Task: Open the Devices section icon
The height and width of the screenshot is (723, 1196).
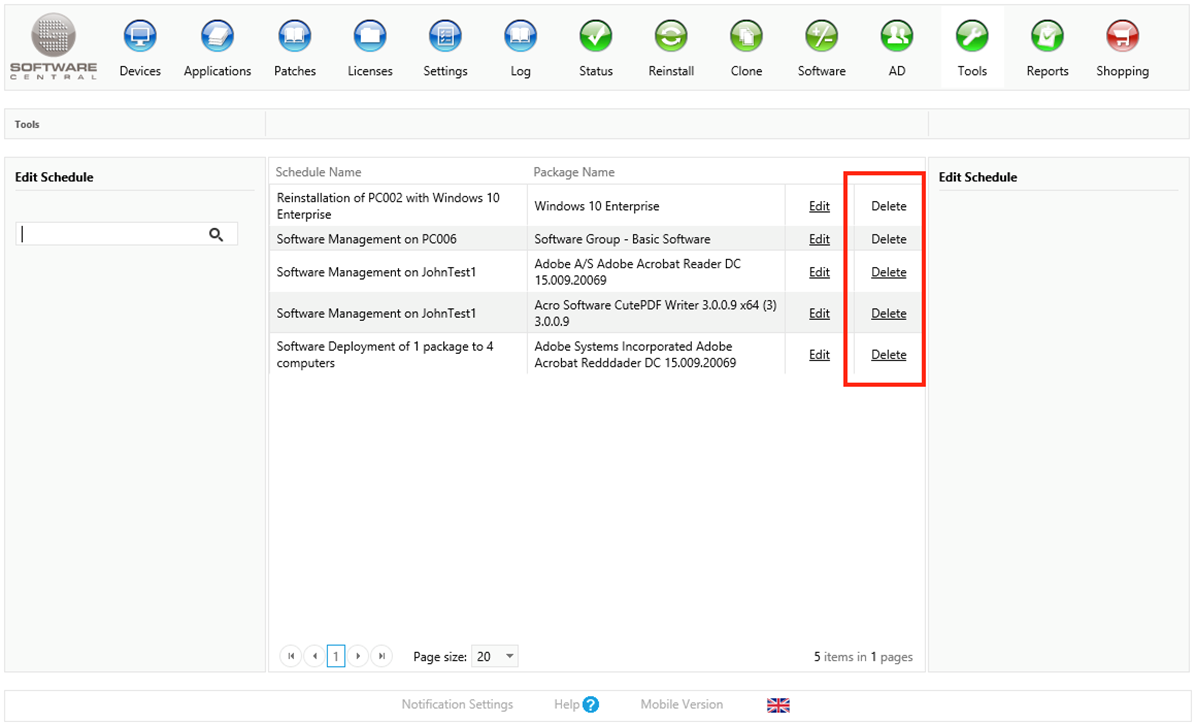Action: tap(140, 37)
